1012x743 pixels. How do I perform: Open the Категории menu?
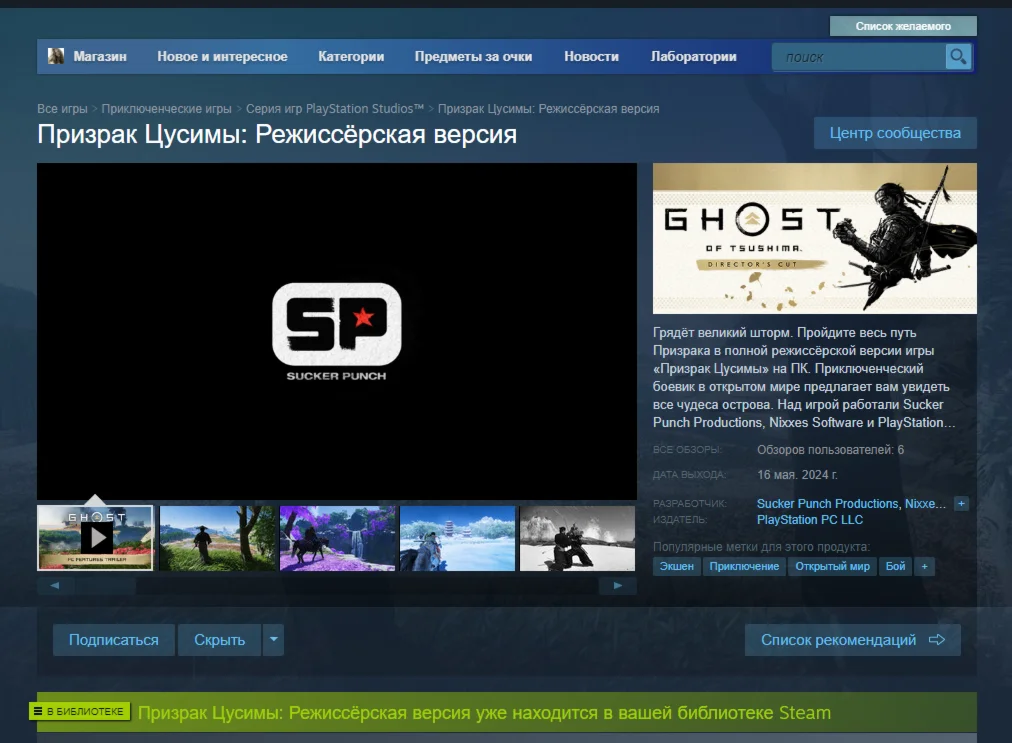pyautogui.click(x=351, y=57)
